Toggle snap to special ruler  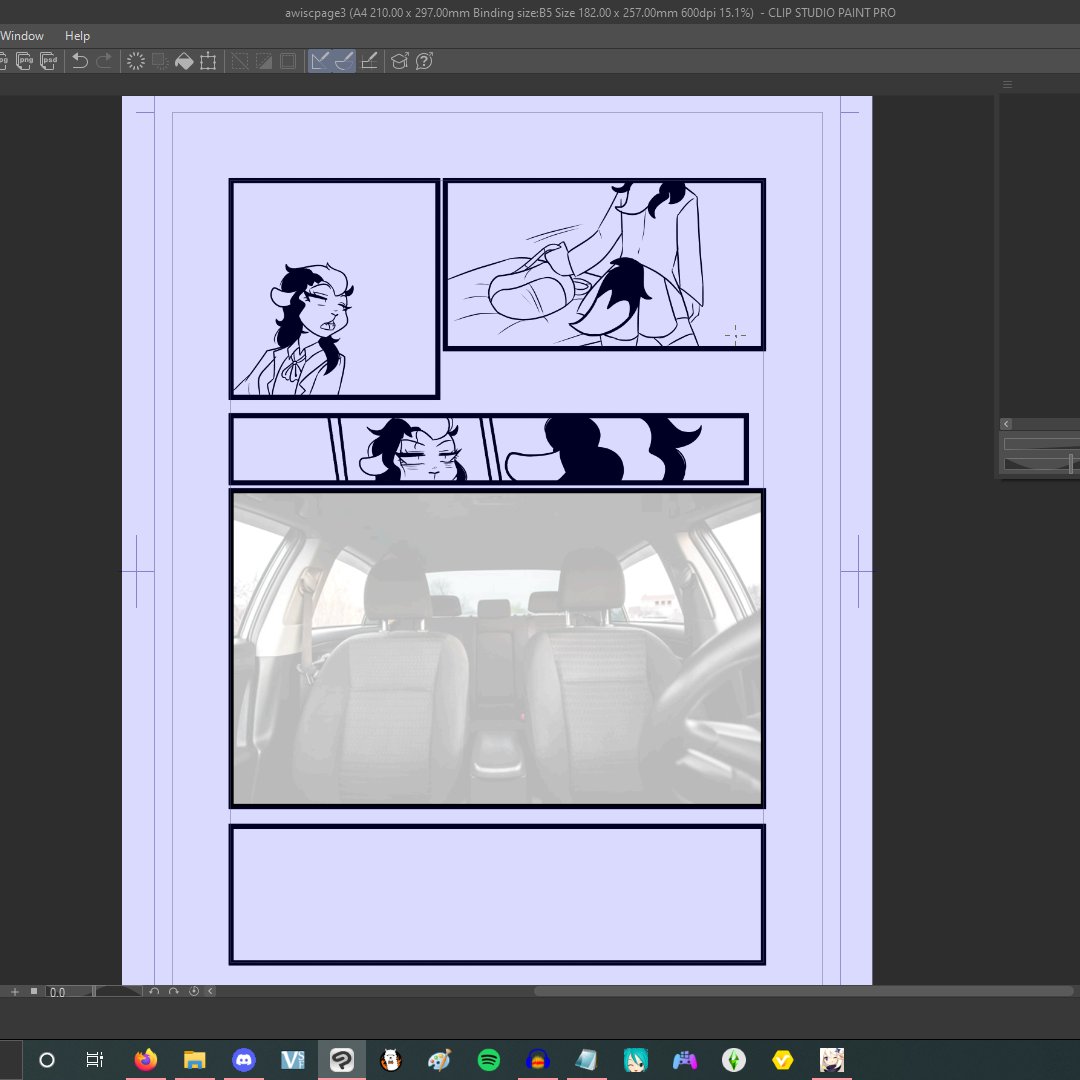(342, 61)
